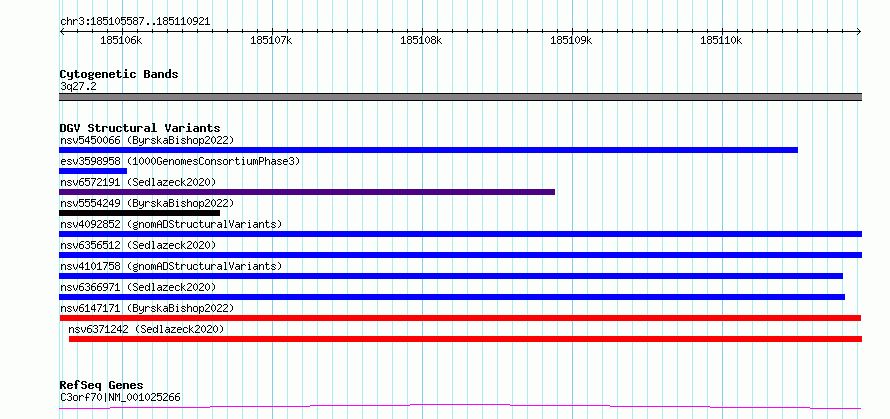Viewport: 890px width, 419px height.
Task: Select the black nsv5554249 variant bar
Action: 140,213
